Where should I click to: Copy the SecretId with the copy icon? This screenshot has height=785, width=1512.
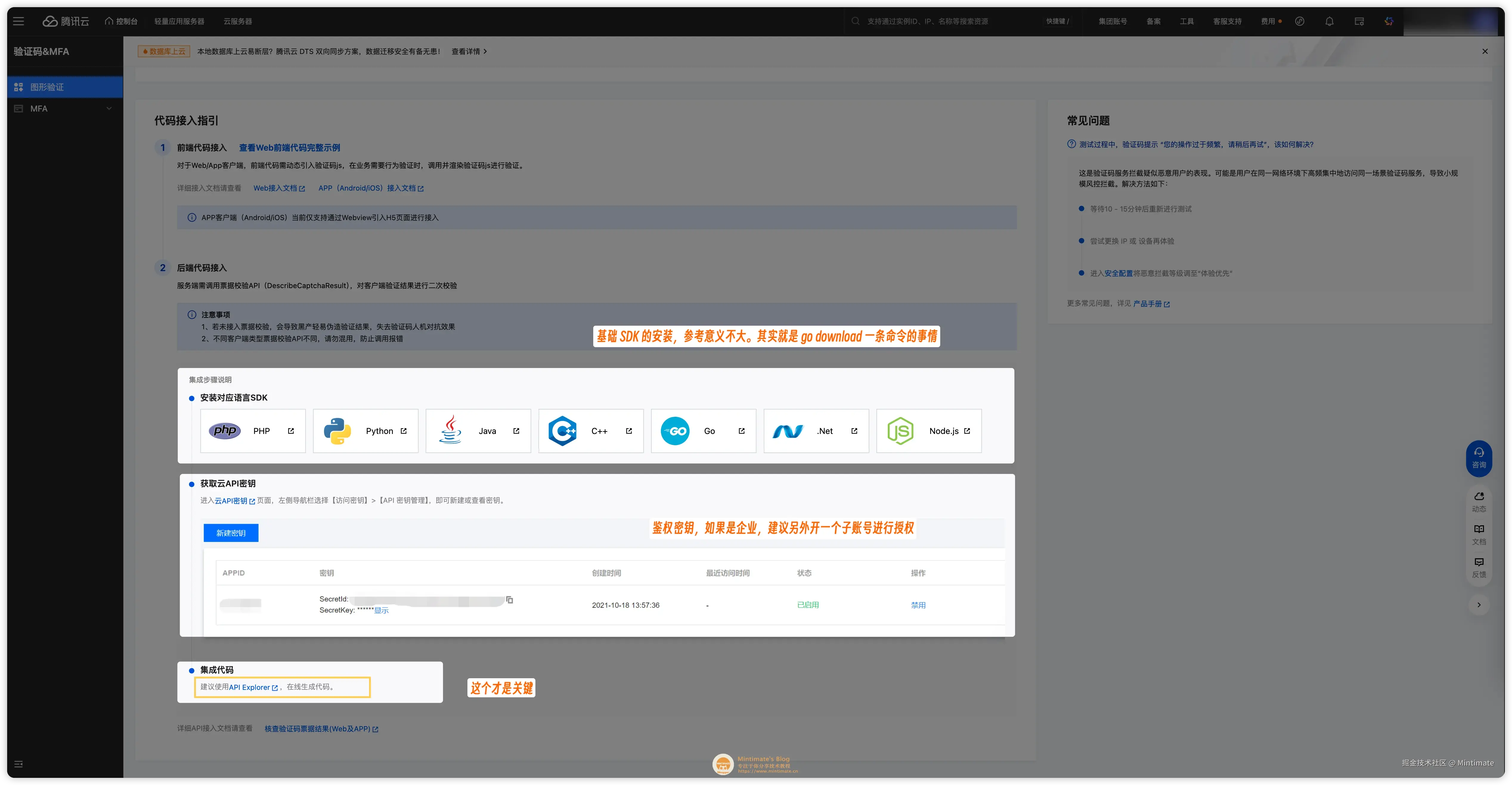click(x=509, y=599)
